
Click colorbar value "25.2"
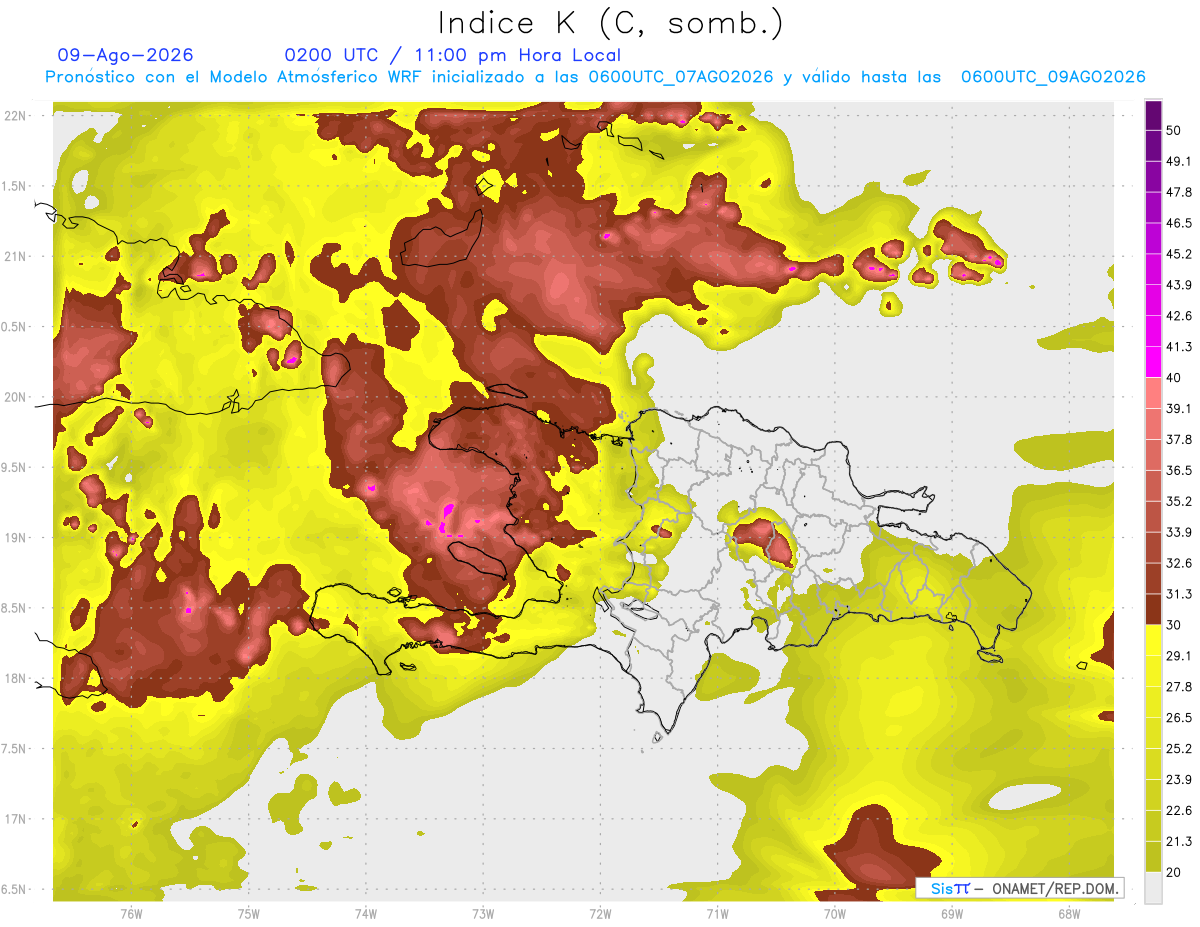pos(1179,749)
